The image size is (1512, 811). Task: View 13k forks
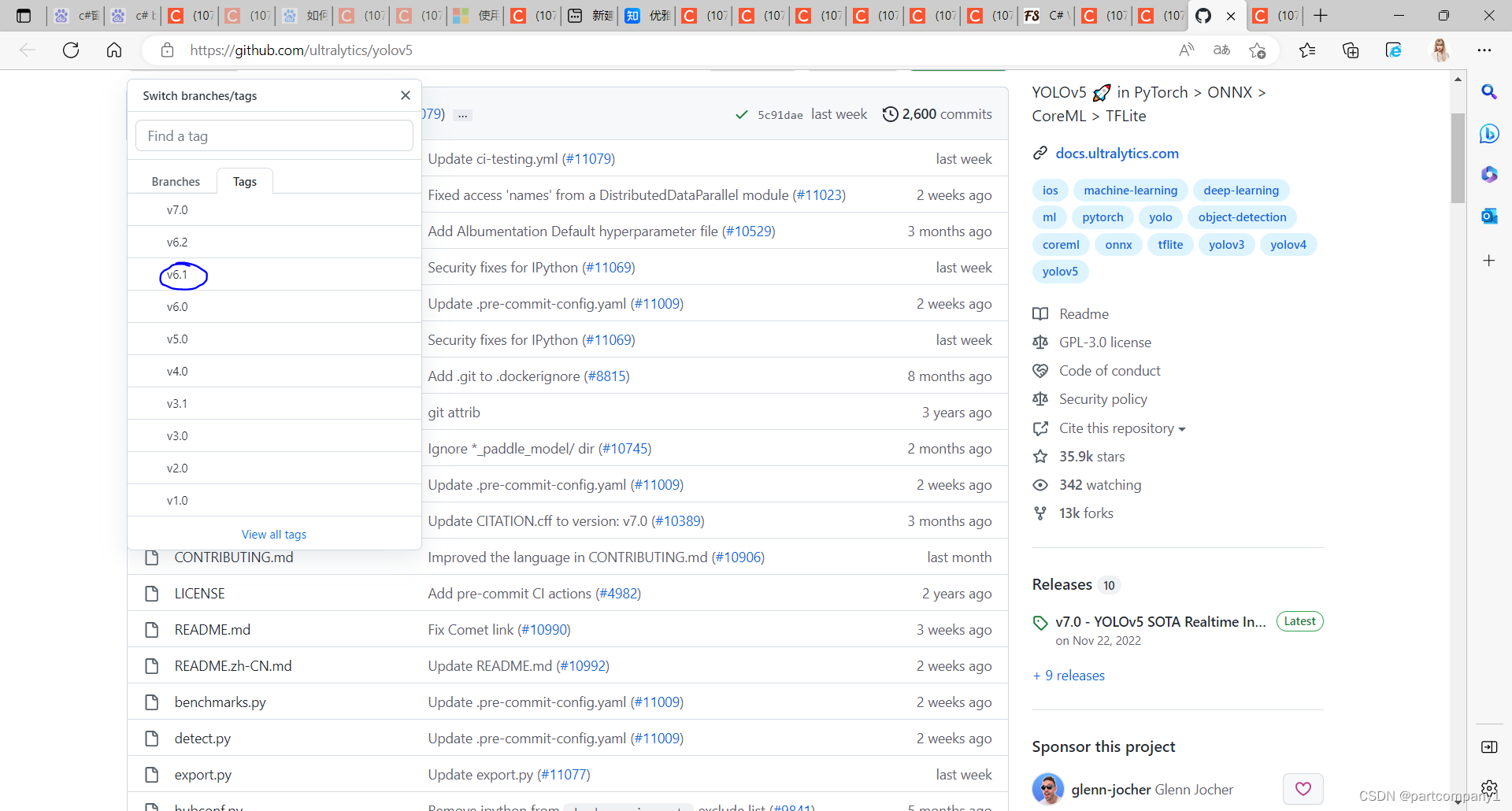(x=1086, y=513)
